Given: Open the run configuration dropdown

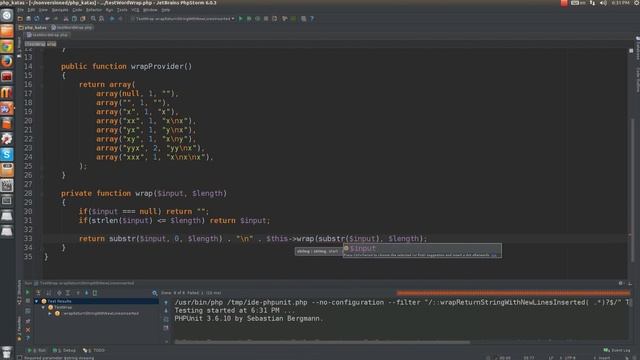Looking at the screenshot, I should 233,19.
